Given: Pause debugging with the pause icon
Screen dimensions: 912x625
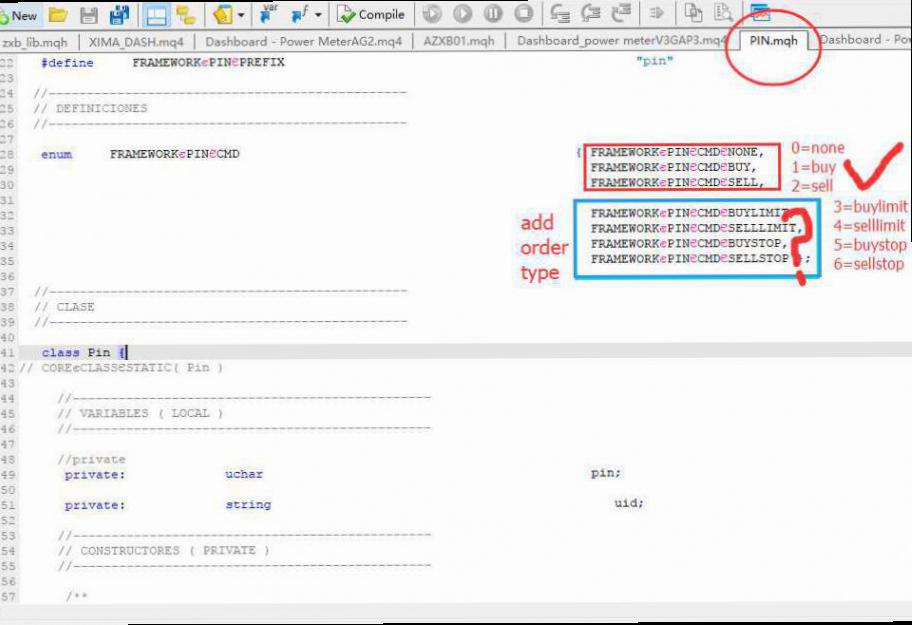Looking at the screenshot, I should (493, 15).
